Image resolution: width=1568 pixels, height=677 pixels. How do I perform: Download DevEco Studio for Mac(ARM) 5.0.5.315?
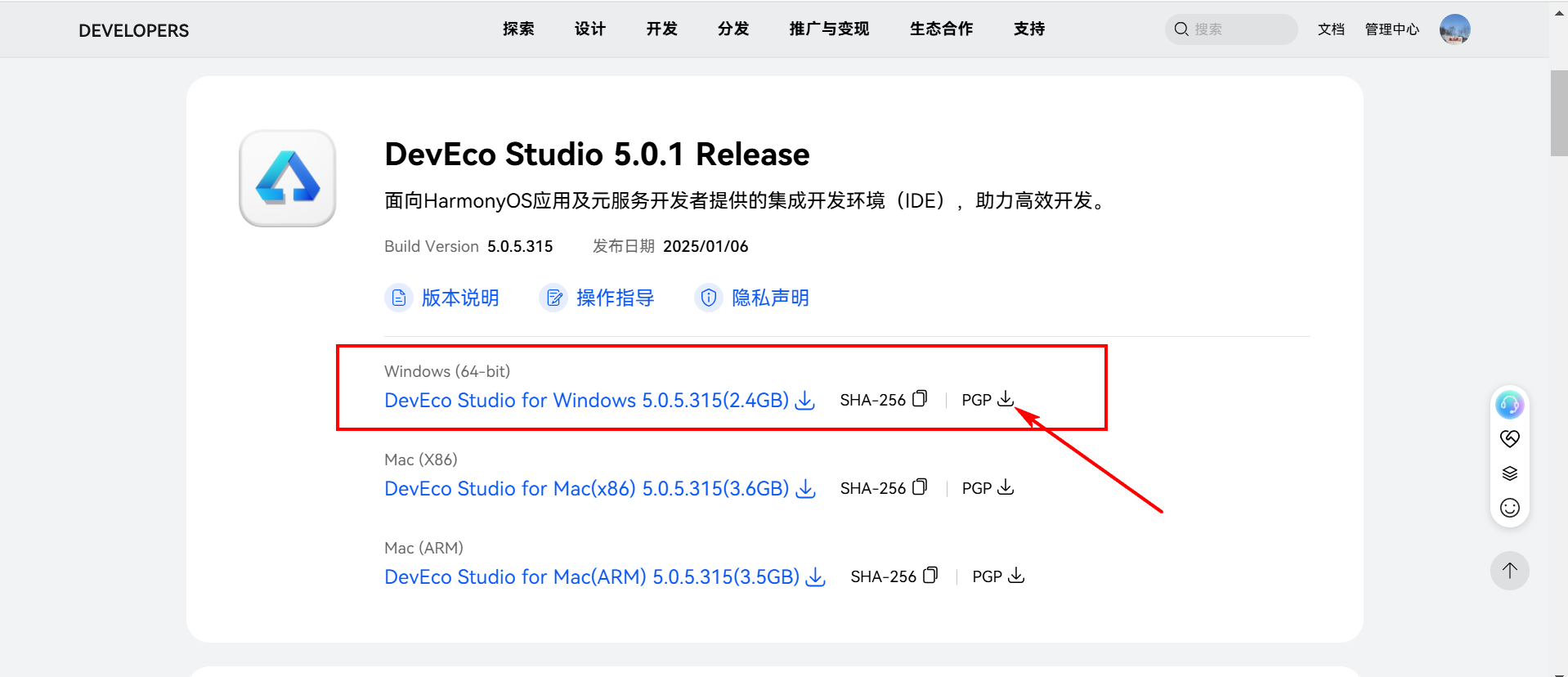tap(592, 576)
